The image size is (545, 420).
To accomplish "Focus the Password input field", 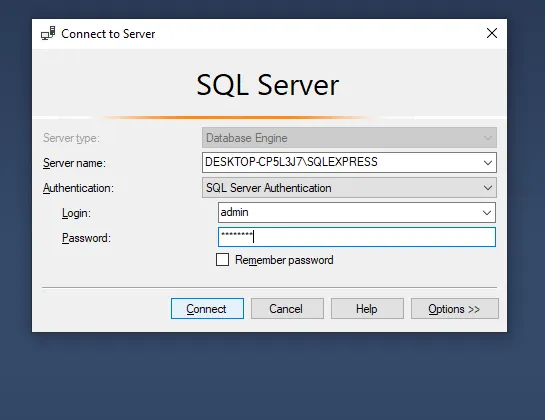I will [357, 237].
